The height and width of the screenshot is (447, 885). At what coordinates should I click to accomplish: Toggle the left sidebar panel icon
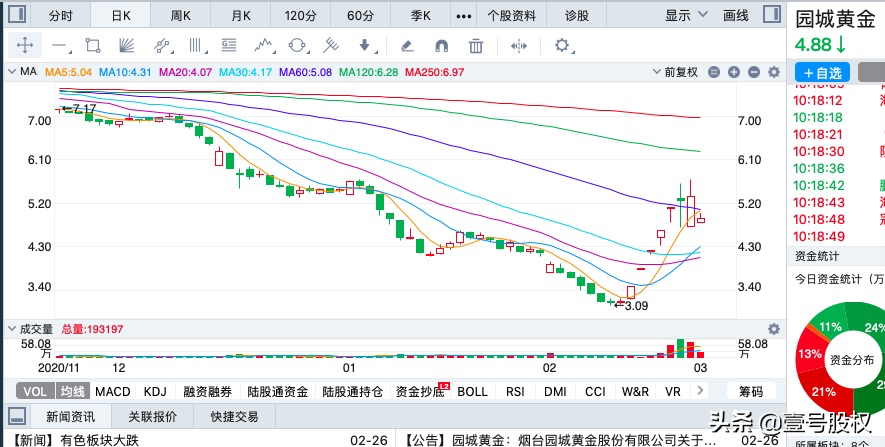(x=17, y=15)
